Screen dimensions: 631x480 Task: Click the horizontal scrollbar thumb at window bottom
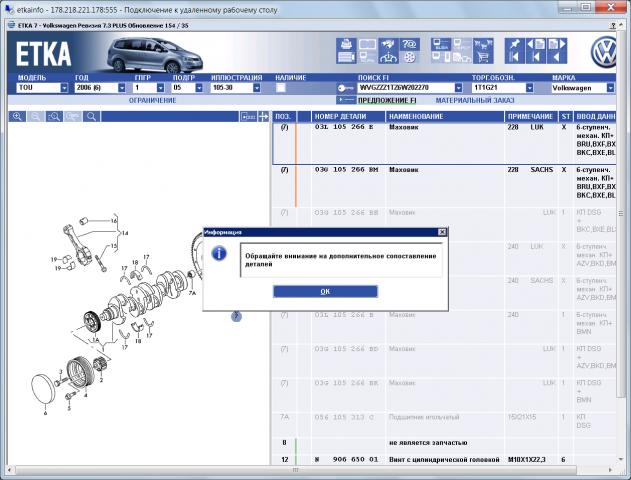pyautogui.click(x=296, y=470)
